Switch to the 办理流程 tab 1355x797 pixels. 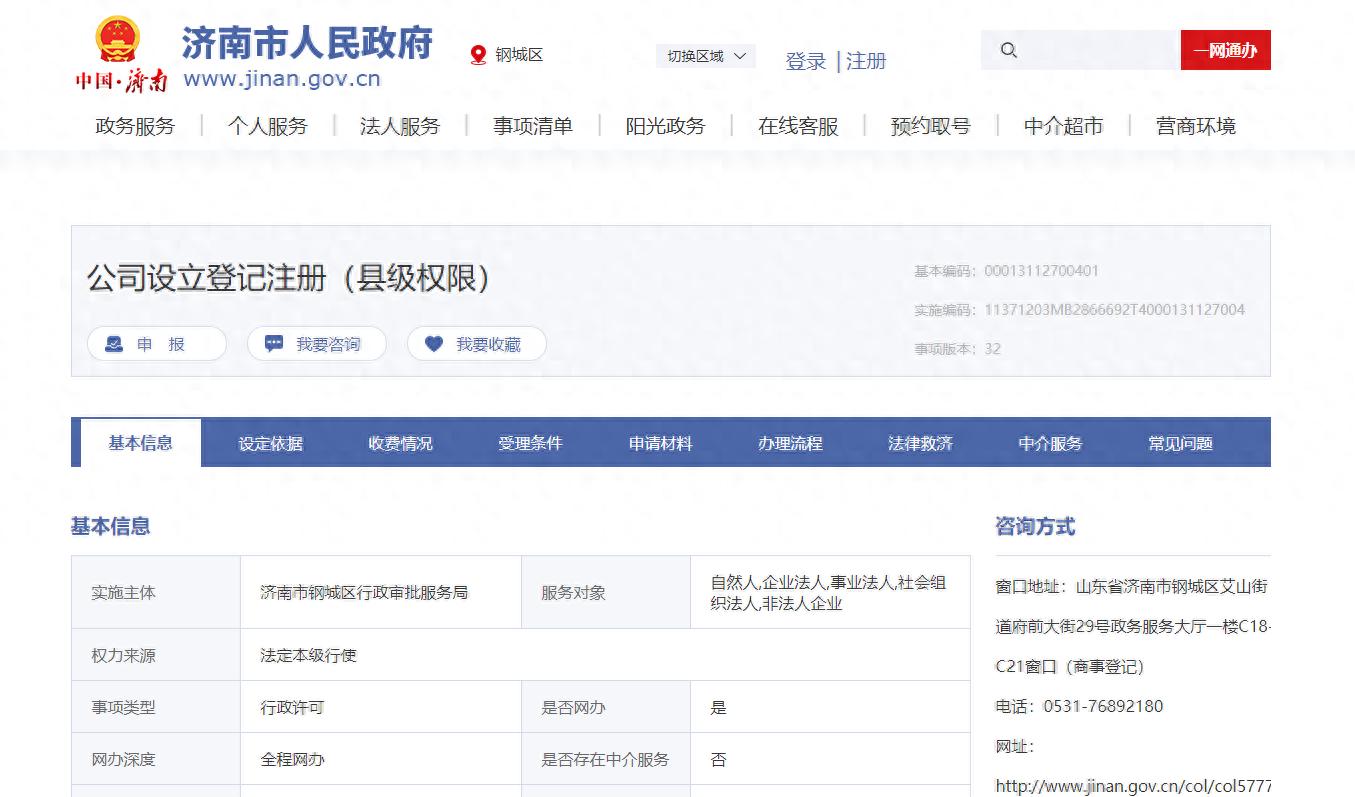791,443
